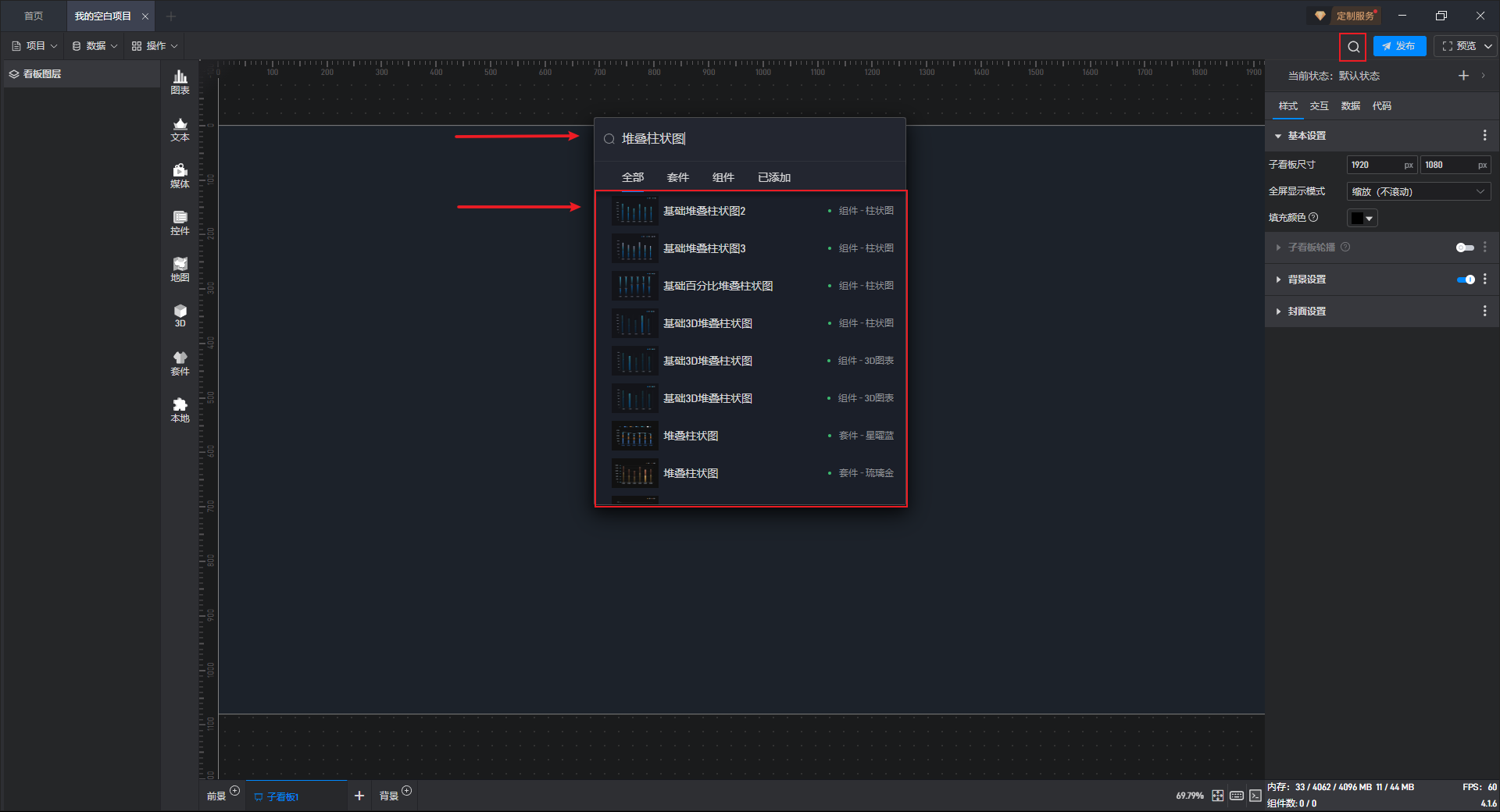Click the search field containing 堆叠柱状图

click(x=750, y=139)
